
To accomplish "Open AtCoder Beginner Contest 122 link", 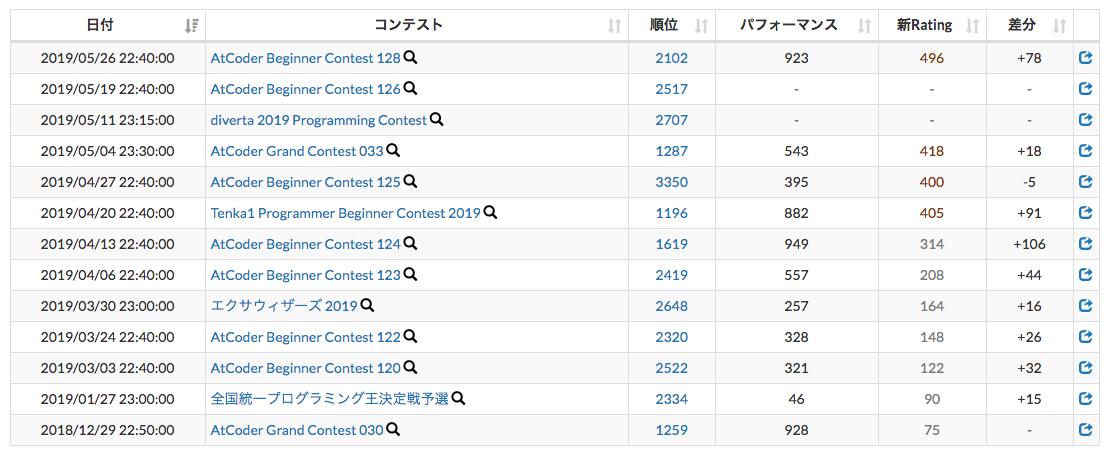I will click(306, 338).
